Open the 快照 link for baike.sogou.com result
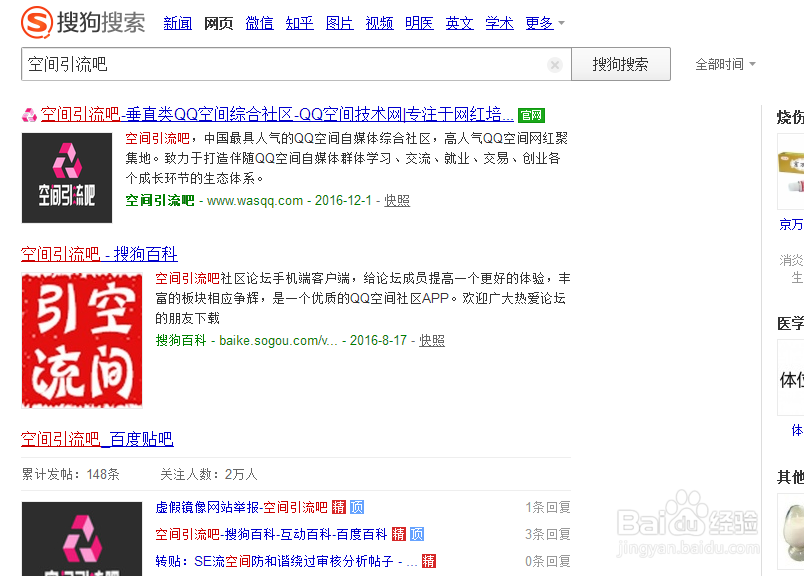 coord(432,341)
